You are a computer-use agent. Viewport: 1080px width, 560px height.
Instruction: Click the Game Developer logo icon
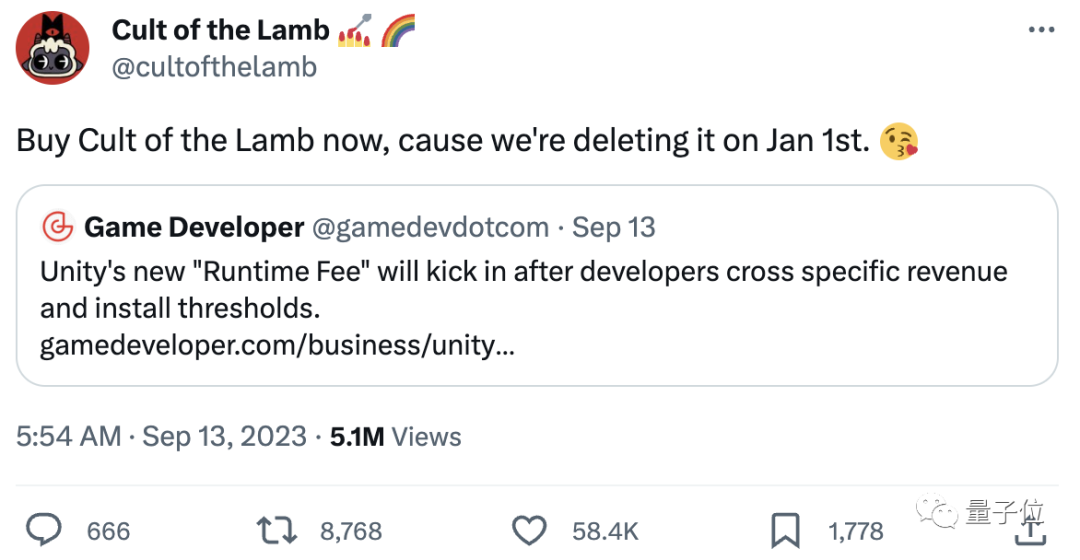57,228
